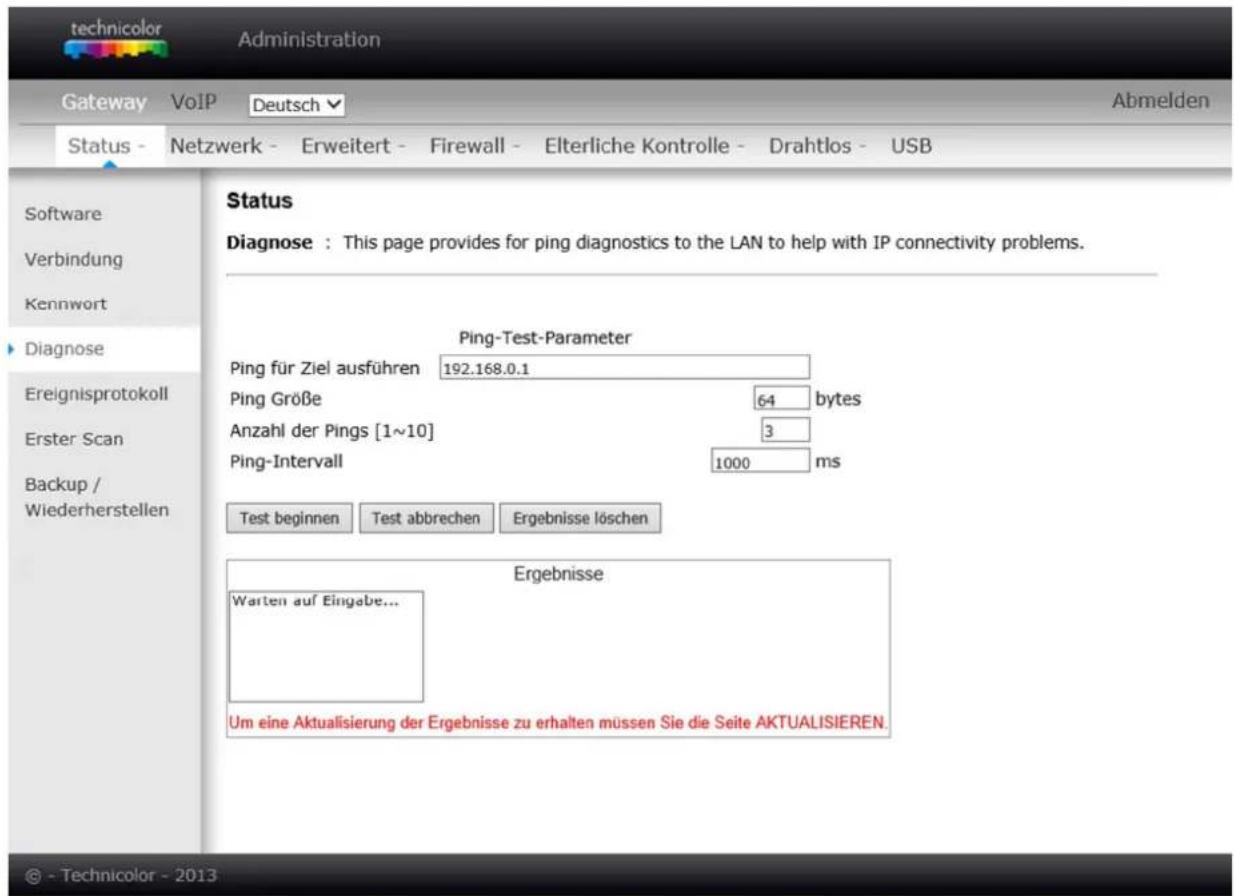Open the Erweitert menu
The height and width of the screenshot is (896, 1234).
point(351,146)
